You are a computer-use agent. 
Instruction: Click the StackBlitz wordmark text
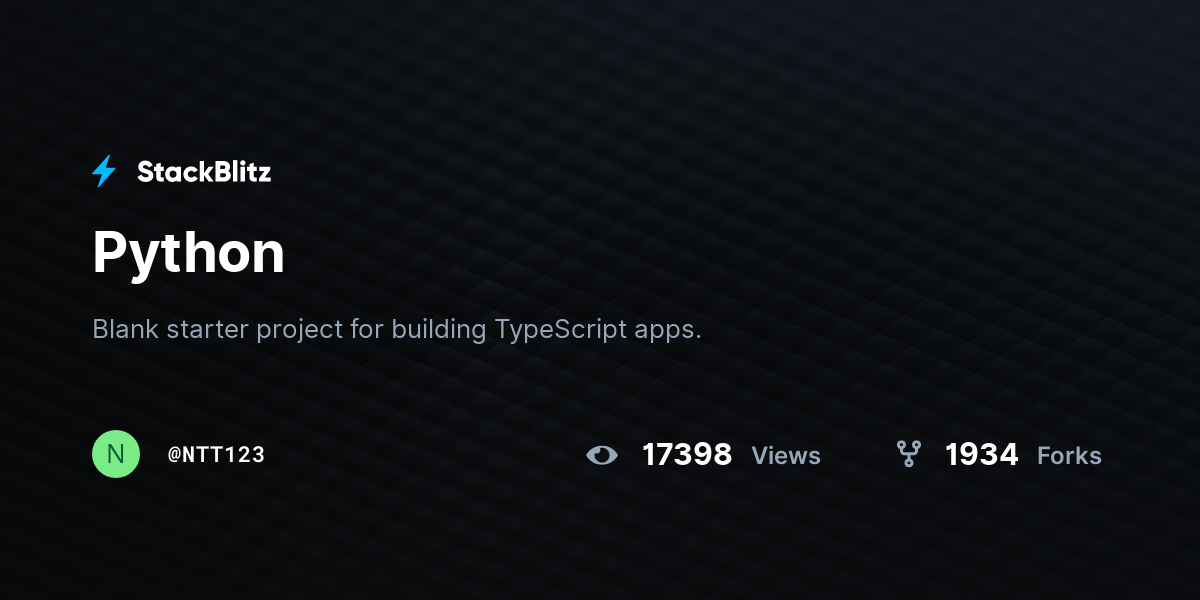pyautogui.click(x=204, y=172)
